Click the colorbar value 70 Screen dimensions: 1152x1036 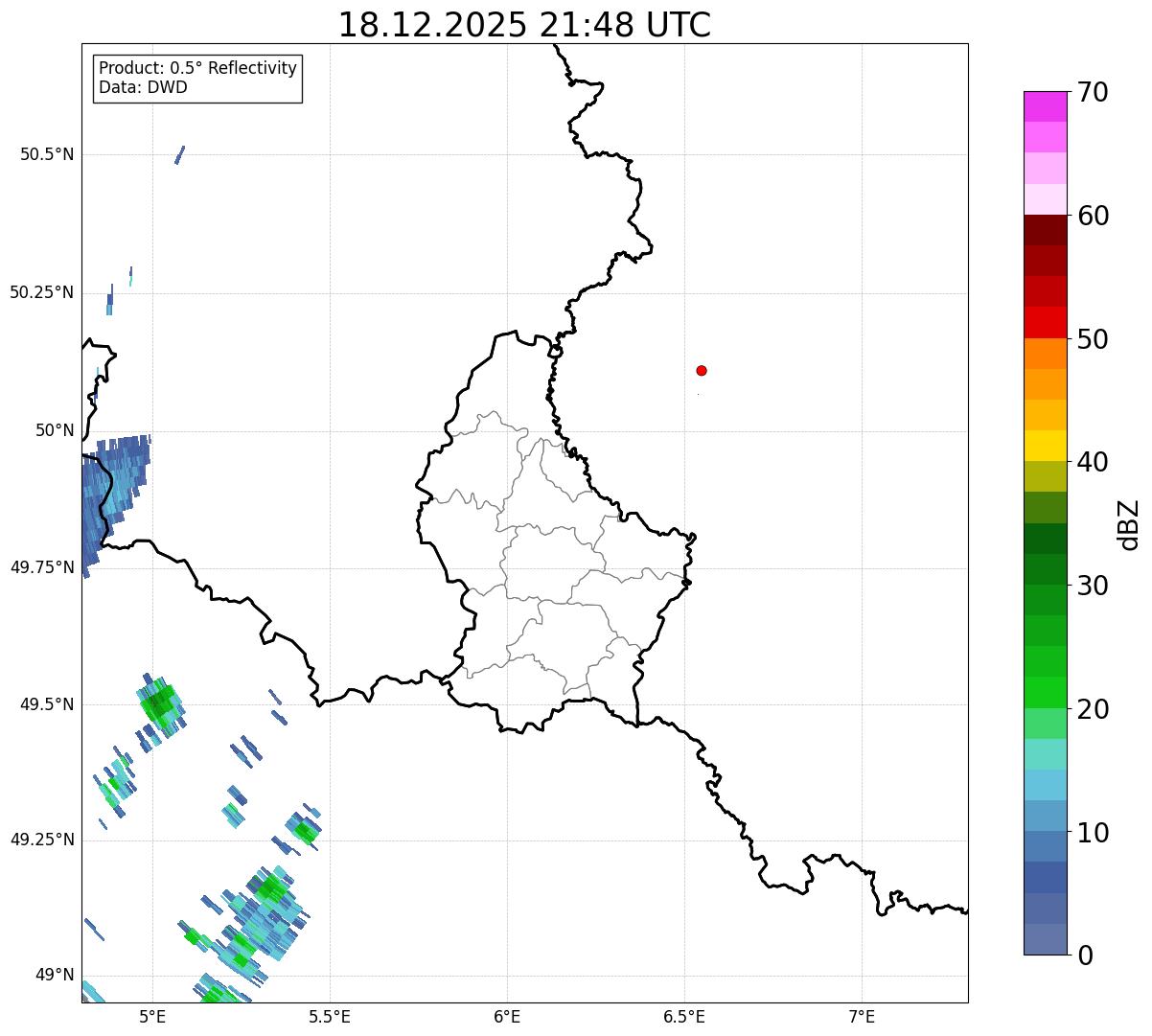coord(1093,93)
